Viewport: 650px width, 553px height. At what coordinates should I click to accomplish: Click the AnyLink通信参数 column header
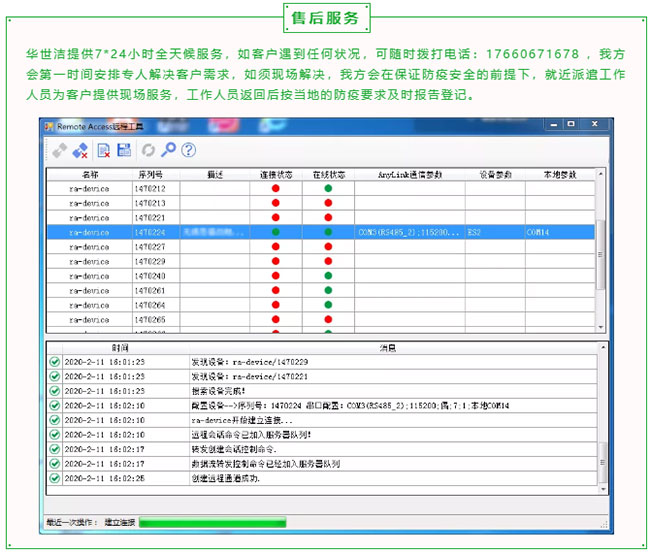tap(410, 174)
